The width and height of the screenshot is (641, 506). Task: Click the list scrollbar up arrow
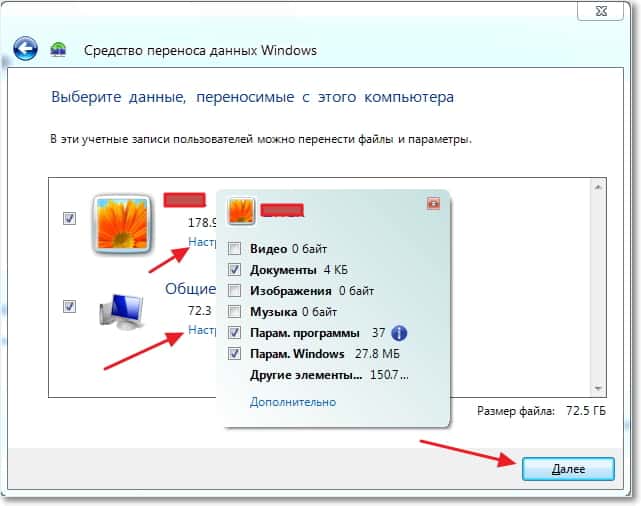pos(598,187)
